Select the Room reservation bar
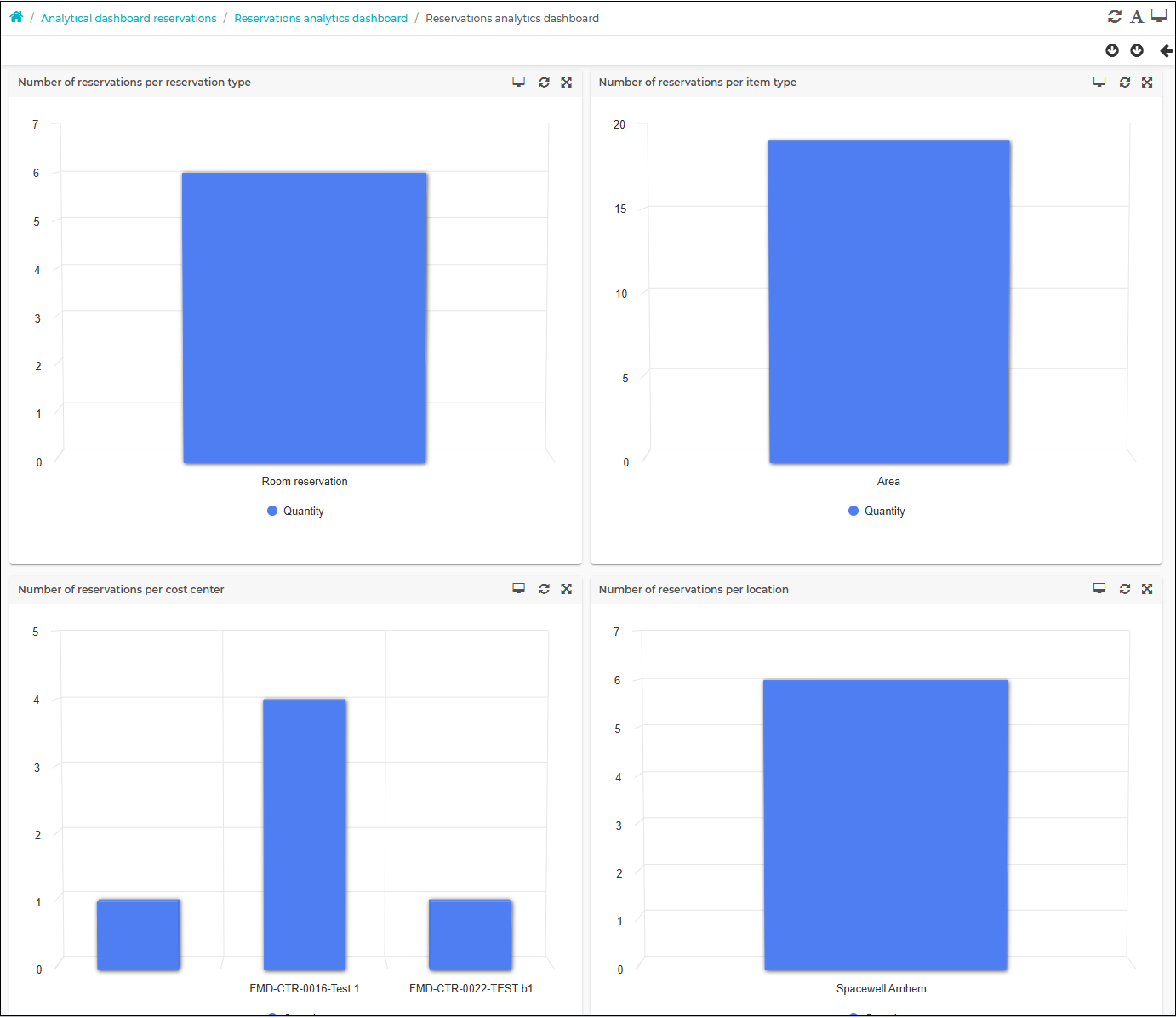1176x1018 pixels. click(305, 317)
